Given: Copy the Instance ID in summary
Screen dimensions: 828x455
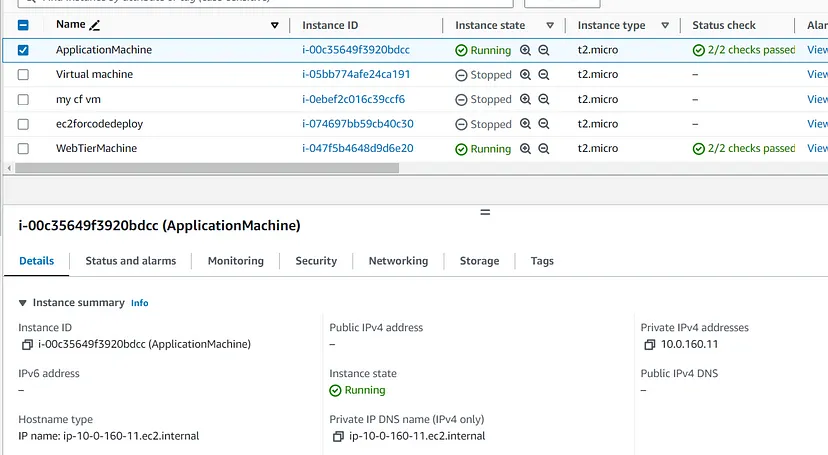Looking at the screenshot, I should point(27,345).
